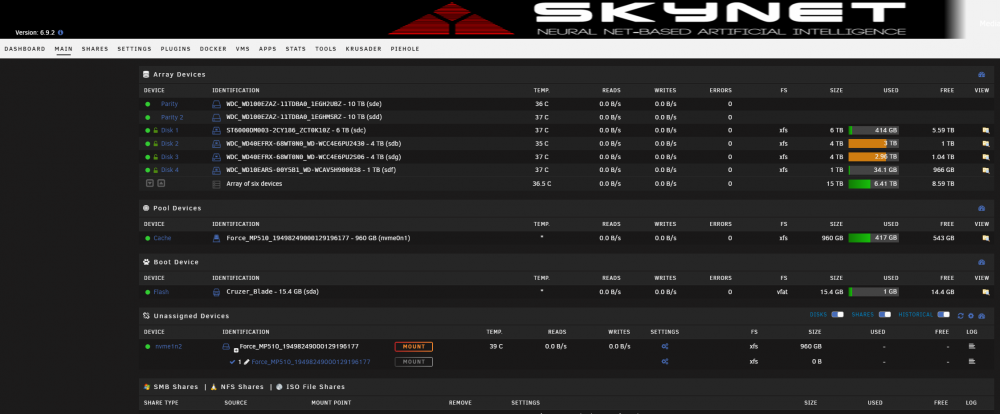This screenshot has width=1000, height=414.
Task: Open Unassigned Devices settings gear icon
Action: click(x=971, y=316)
